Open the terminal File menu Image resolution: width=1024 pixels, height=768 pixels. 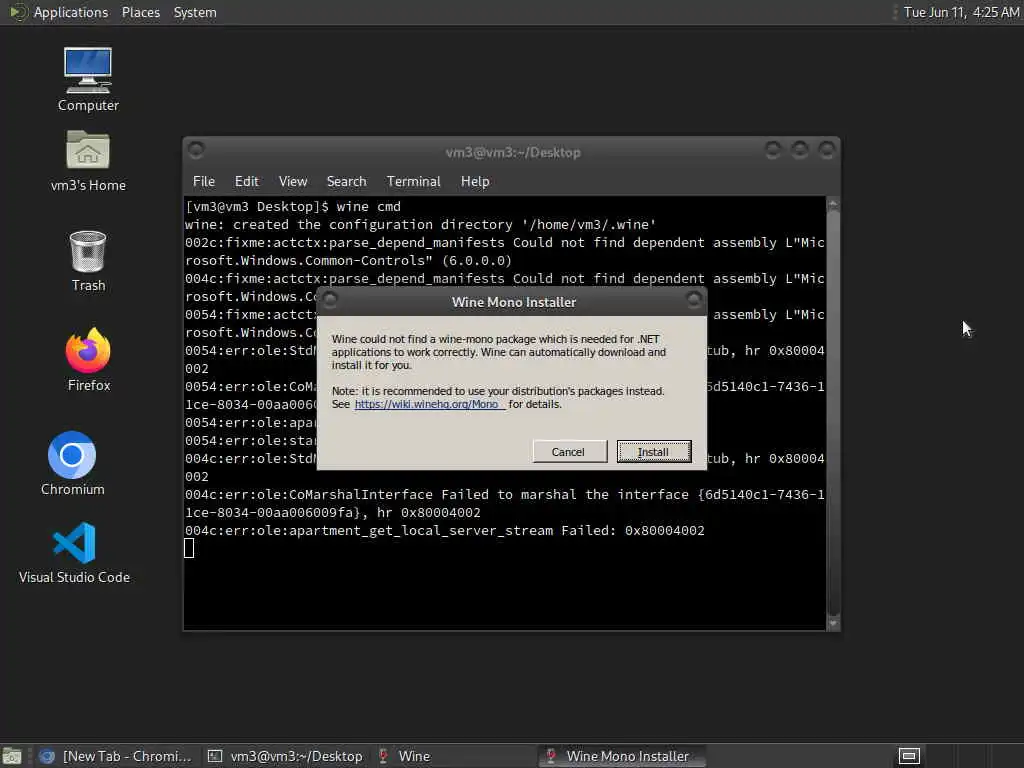(x=204, y=182)
